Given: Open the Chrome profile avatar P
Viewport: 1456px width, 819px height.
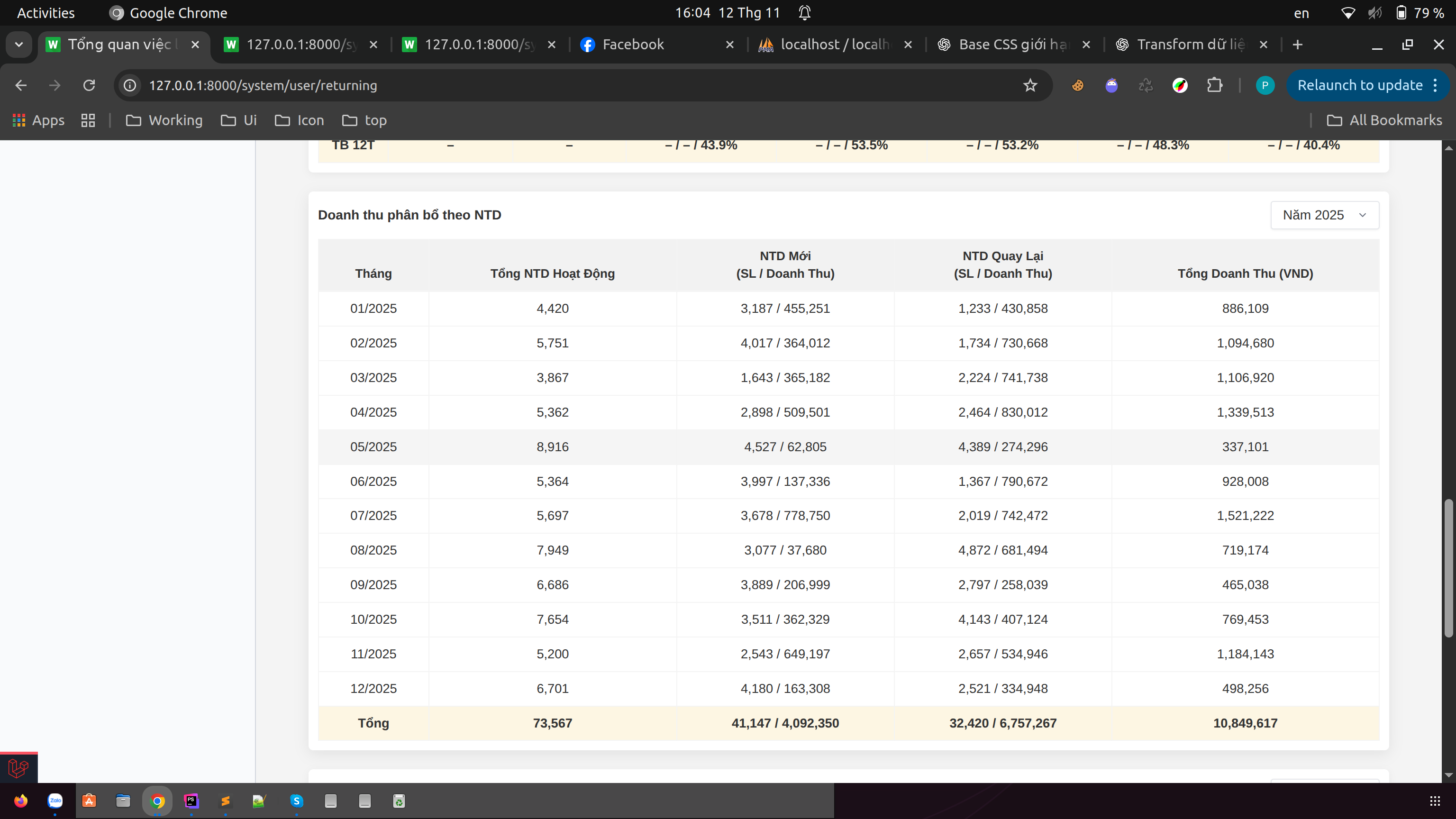Looking at the screenshot, I should tap(1265, 85).
